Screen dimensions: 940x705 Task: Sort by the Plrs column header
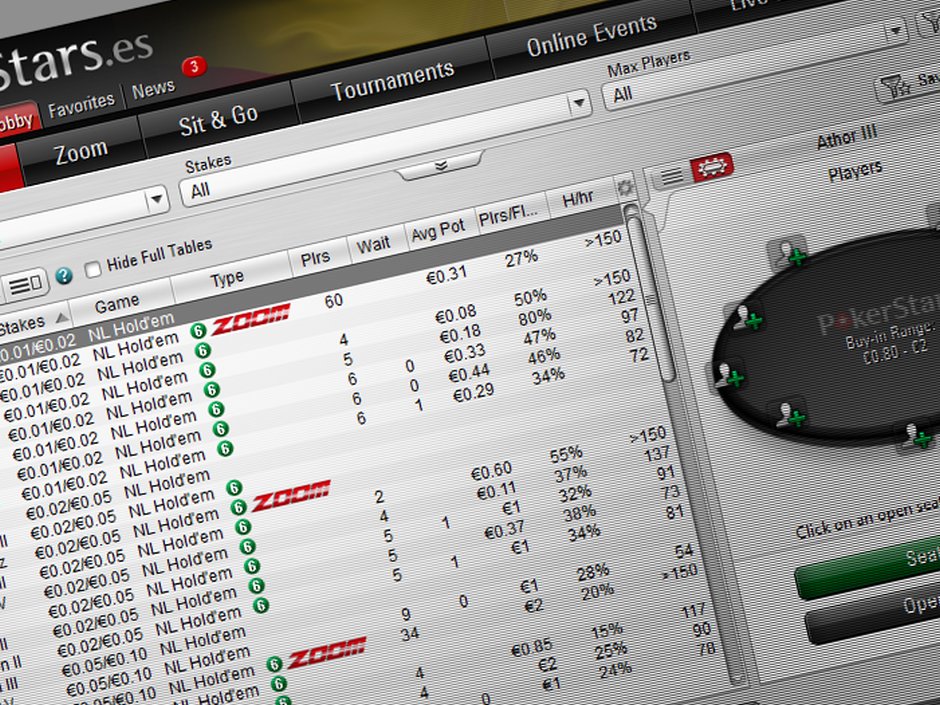pos(315,258)
